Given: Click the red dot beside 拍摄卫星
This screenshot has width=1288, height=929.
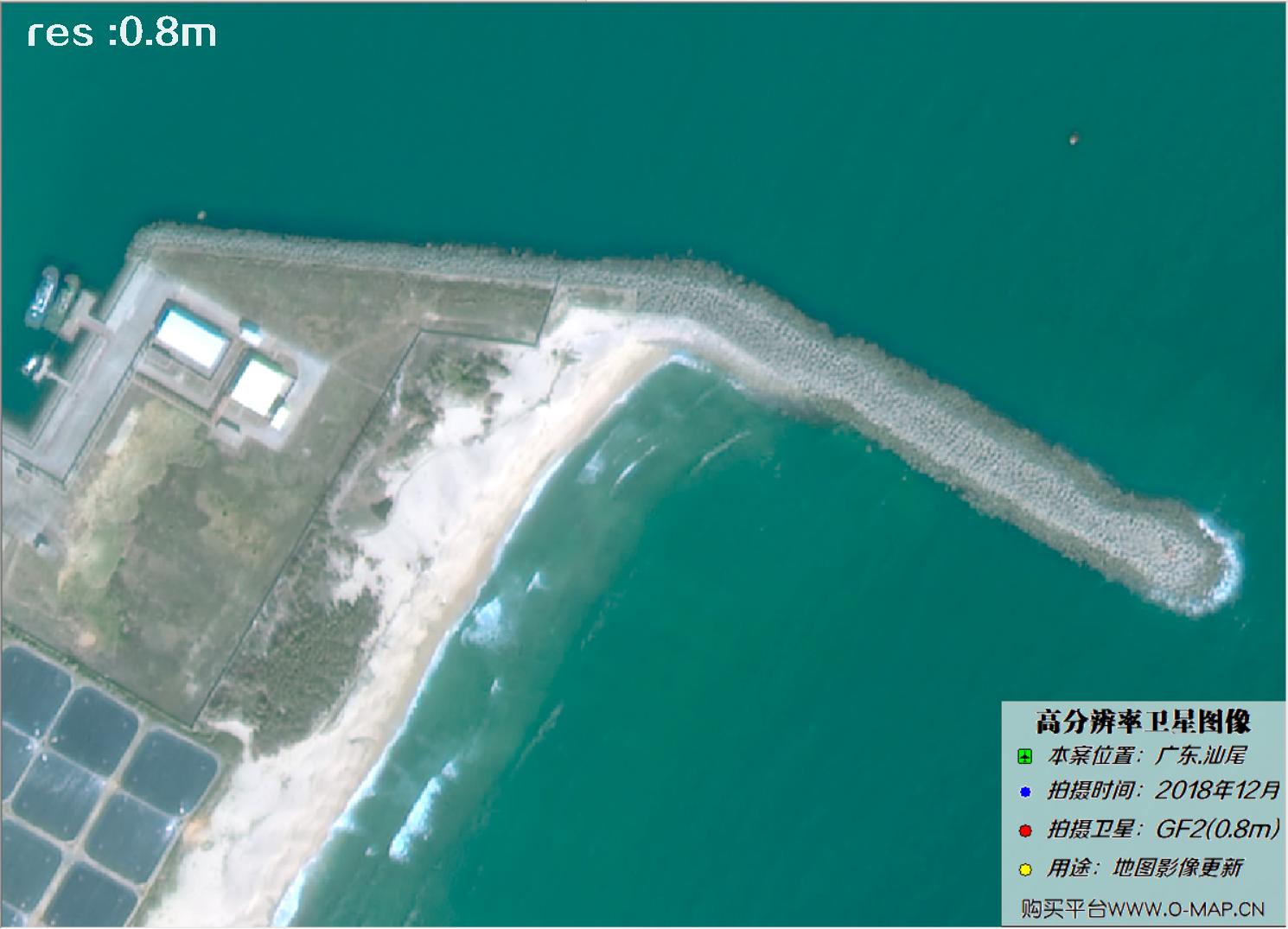Looking at the screenshot, I should (1025, 830).
